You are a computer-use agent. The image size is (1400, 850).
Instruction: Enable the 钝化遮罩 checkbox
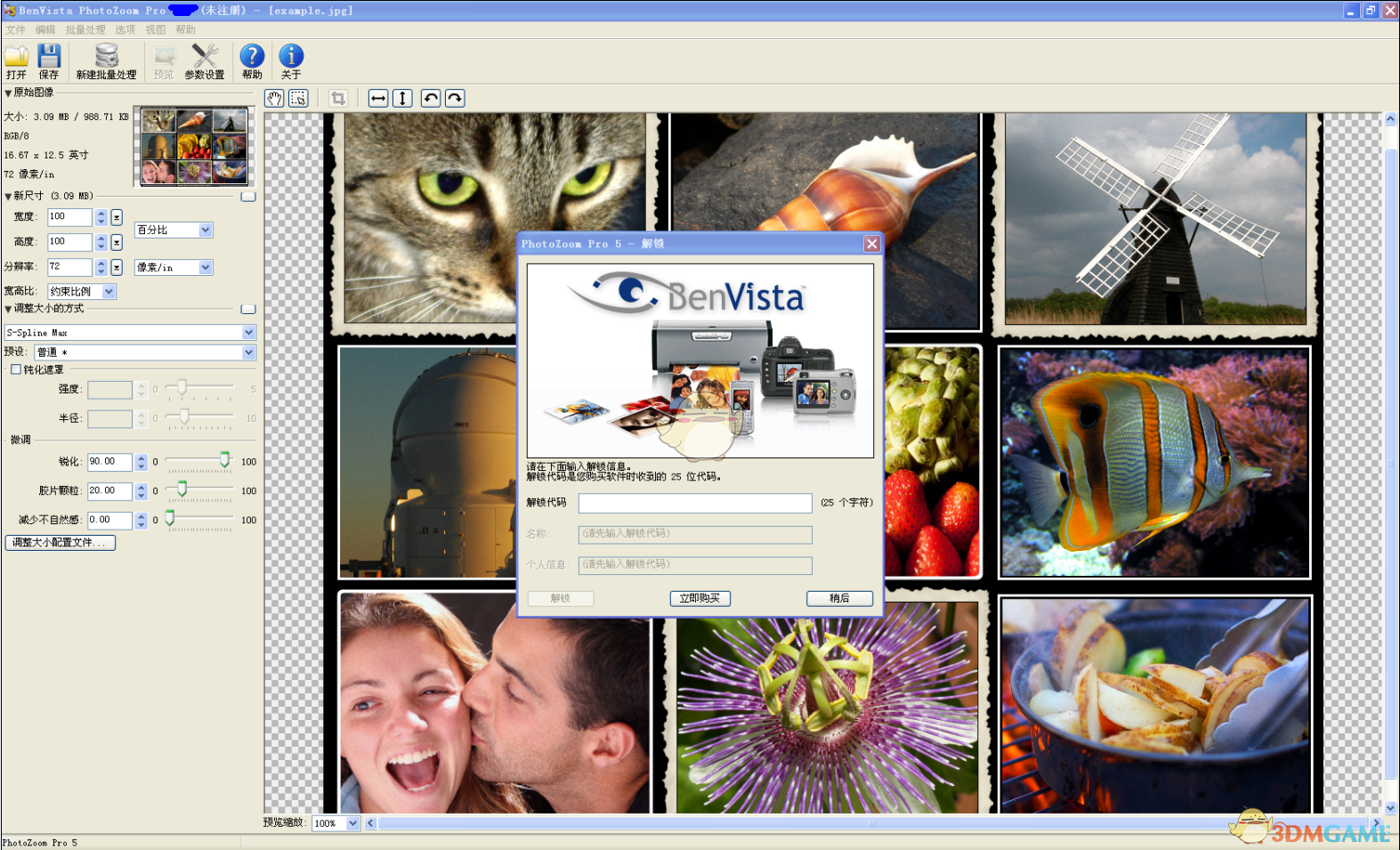coord(16,369)
